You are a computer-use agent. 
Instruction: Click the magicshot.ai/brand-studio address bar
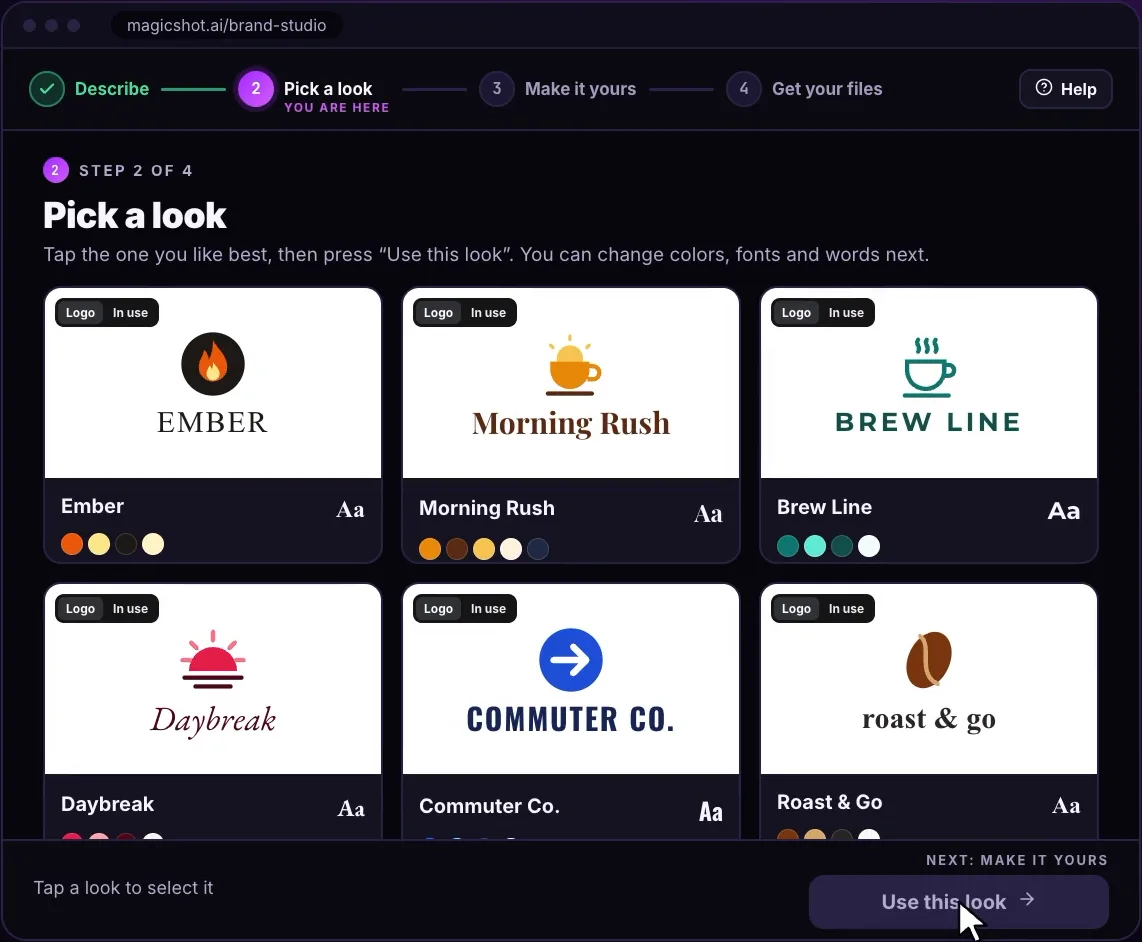(227, 25)
